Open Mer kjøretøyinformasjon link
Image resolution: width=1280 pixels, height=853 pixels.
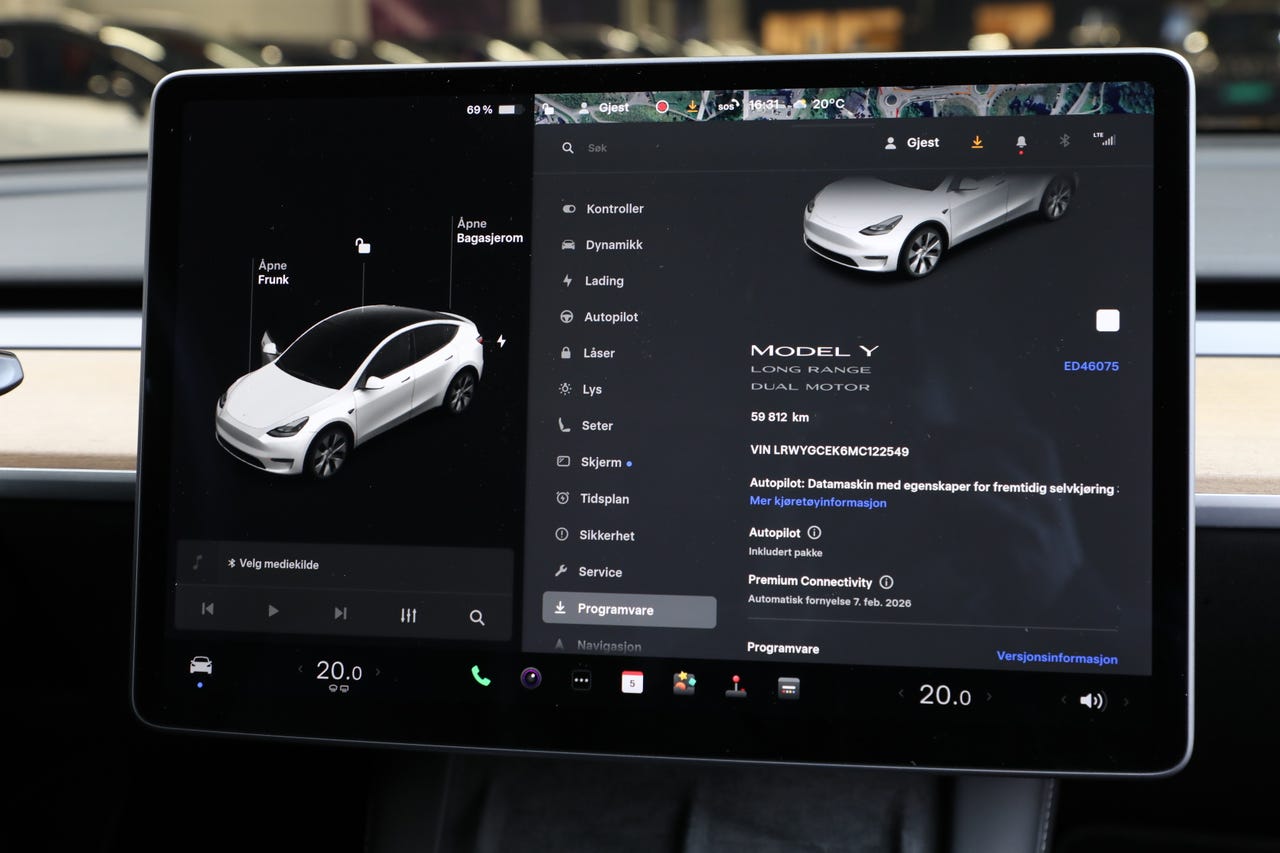click(818, 502)
